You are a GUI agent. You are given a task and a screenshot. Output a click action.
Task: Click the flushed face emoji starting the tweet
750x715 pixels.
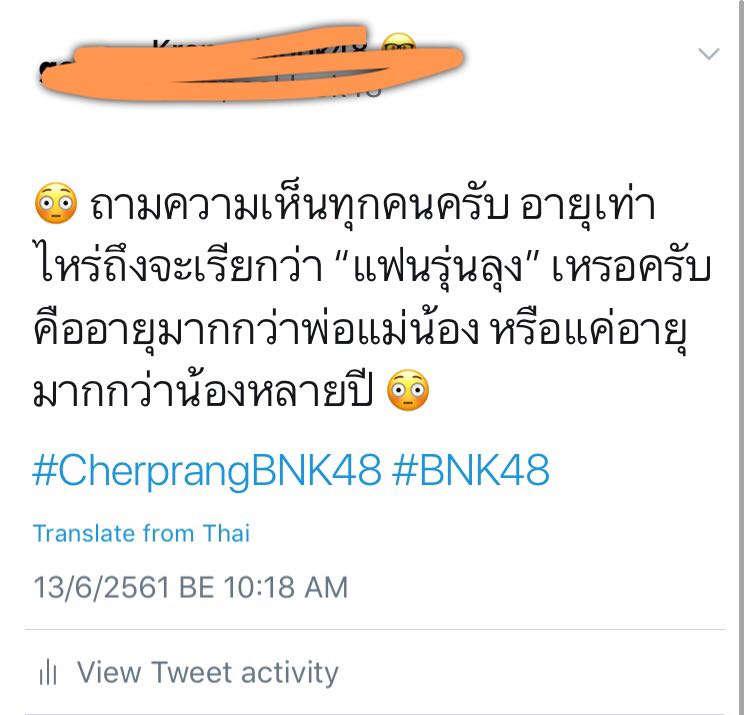(56, 203)
